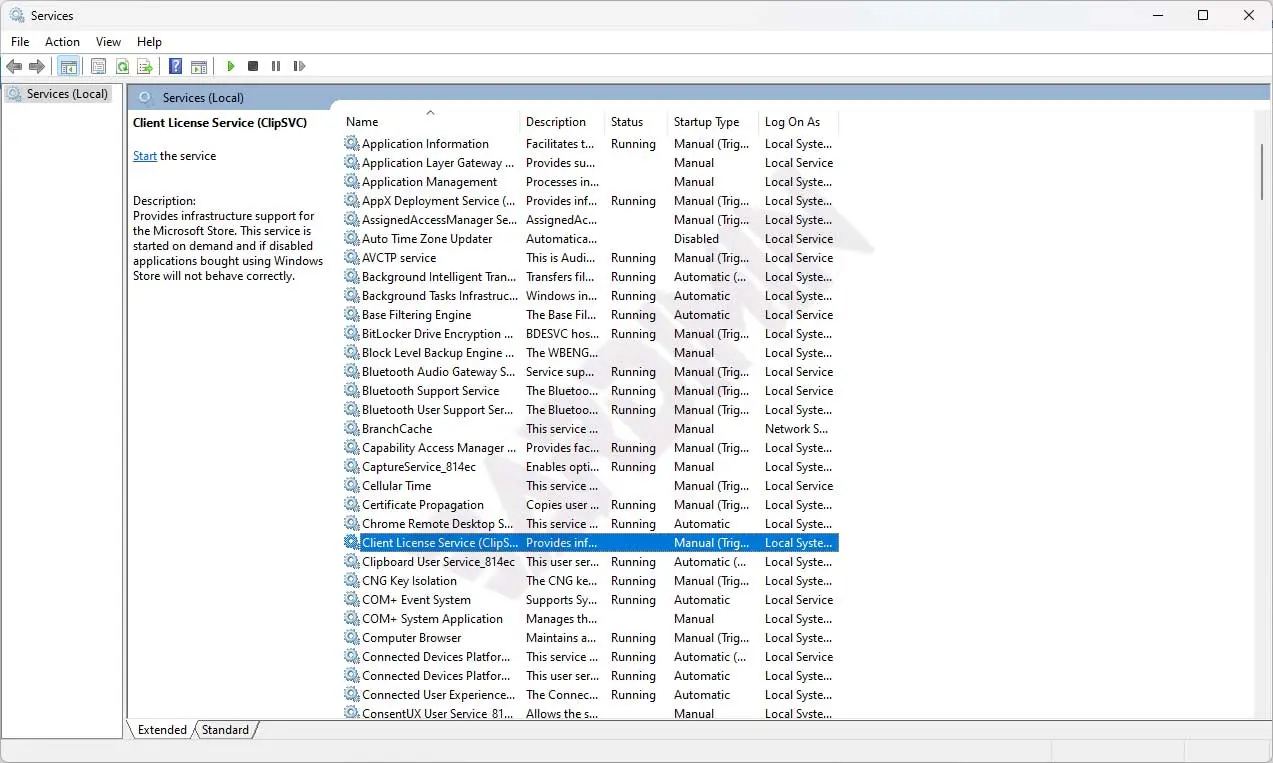Sort by the Startup Type column header

[706, 122]
